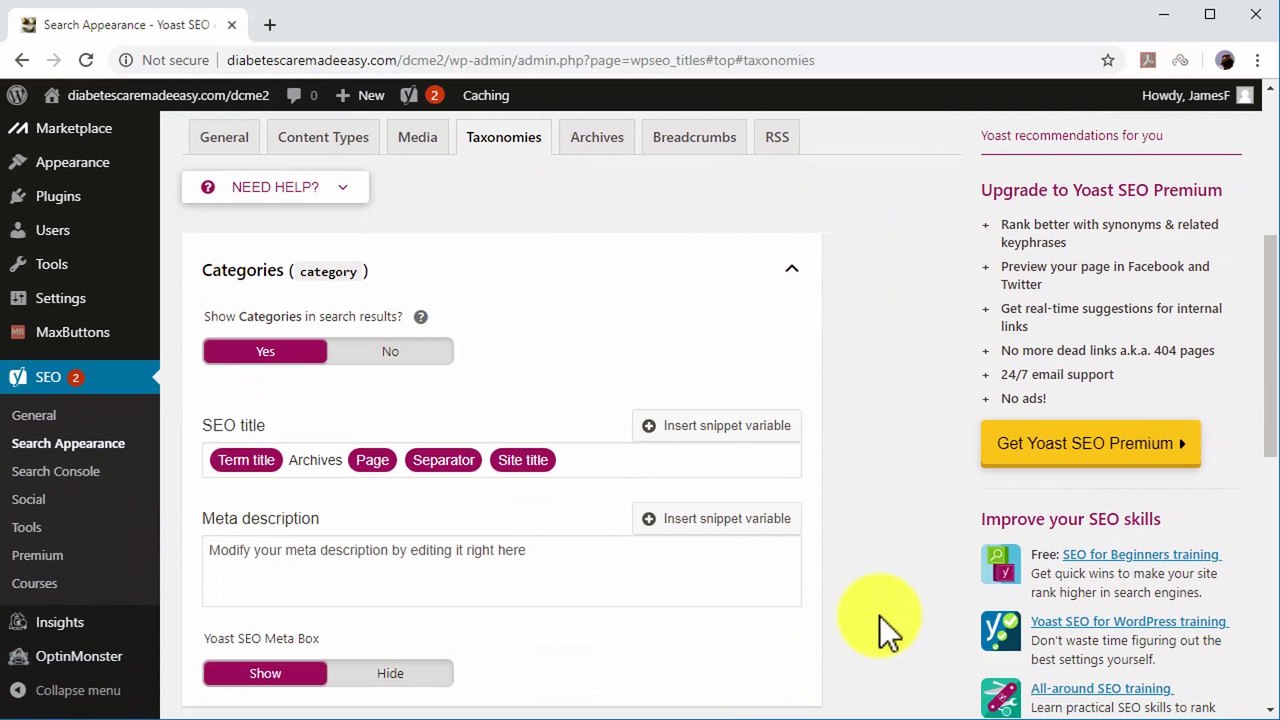Open the All-around SEO training link
1280x720 pixels.
click(1101, 688)
